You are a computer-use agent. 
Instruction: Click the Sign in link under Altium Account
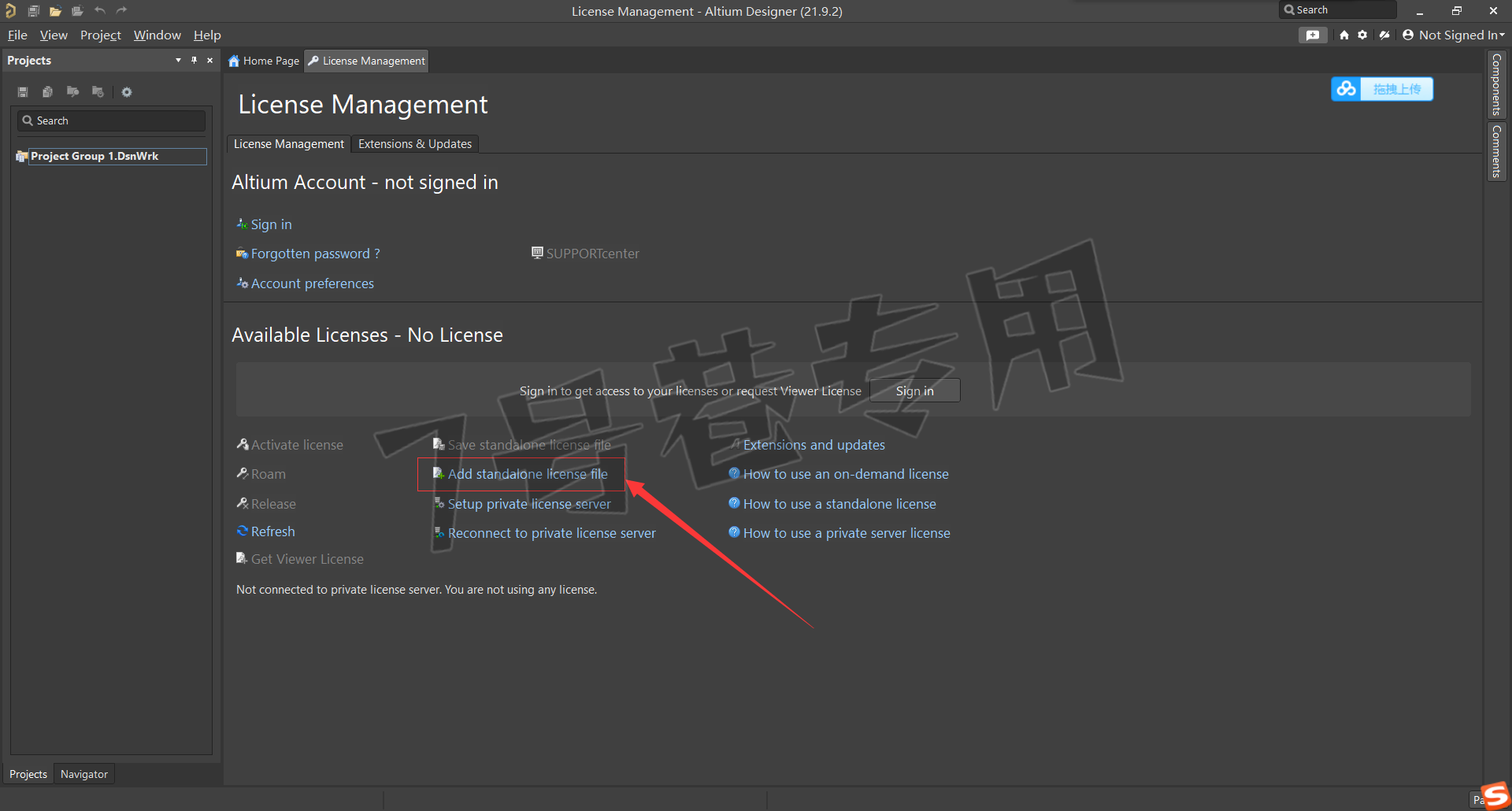point(271,224)
